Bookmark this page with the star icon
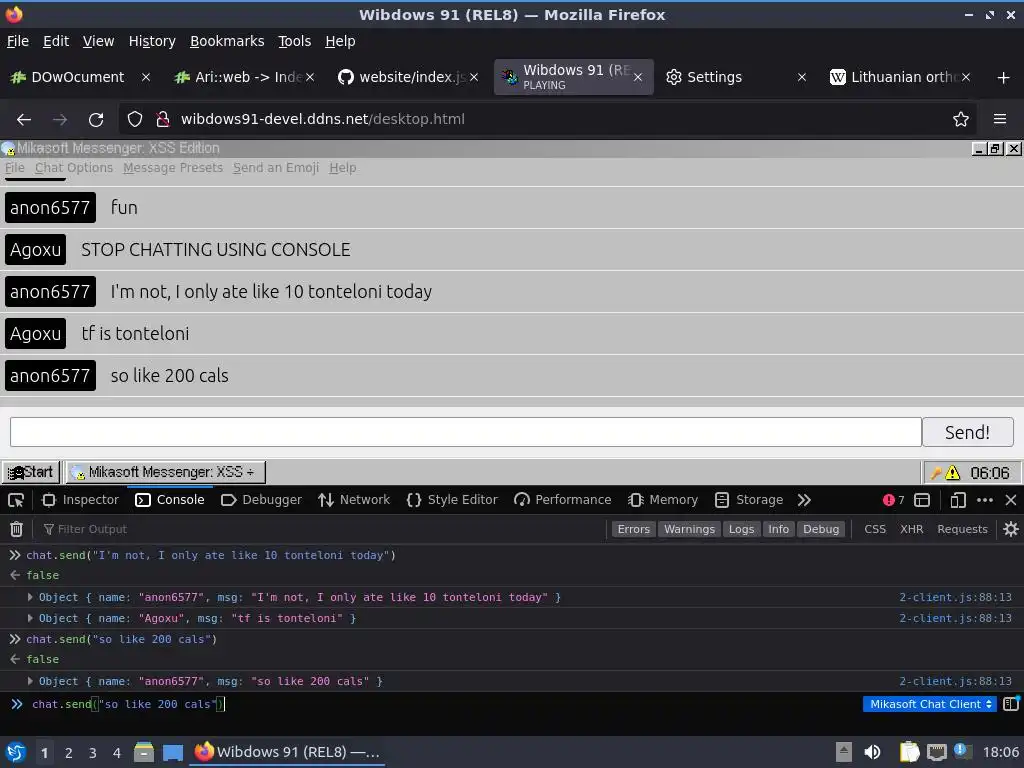1024x768 pixels. pyautogui.click(x=960, y=120)
